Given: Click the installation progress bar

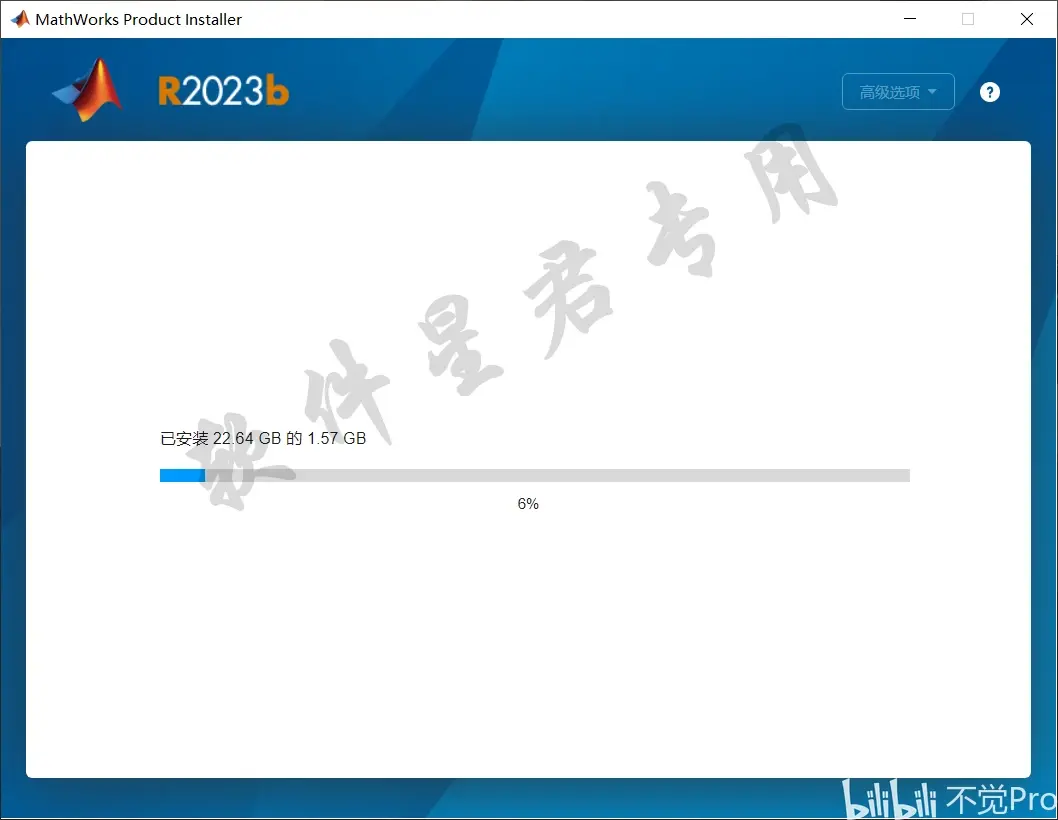Looking at the screenshot, I should click(534, 475).
